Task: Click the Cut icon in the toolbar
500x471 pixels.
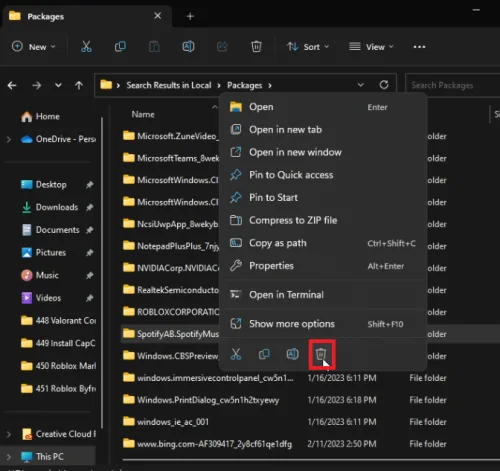Action: click(86, 47)
